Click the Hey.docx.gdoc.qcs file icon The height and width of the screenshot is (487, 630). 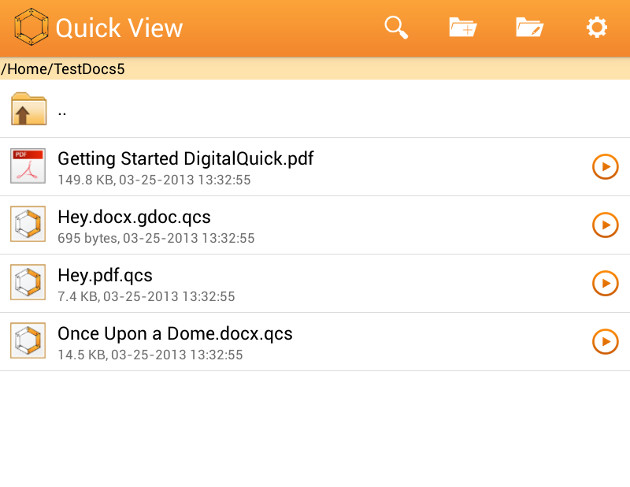[x=28, y=224]
